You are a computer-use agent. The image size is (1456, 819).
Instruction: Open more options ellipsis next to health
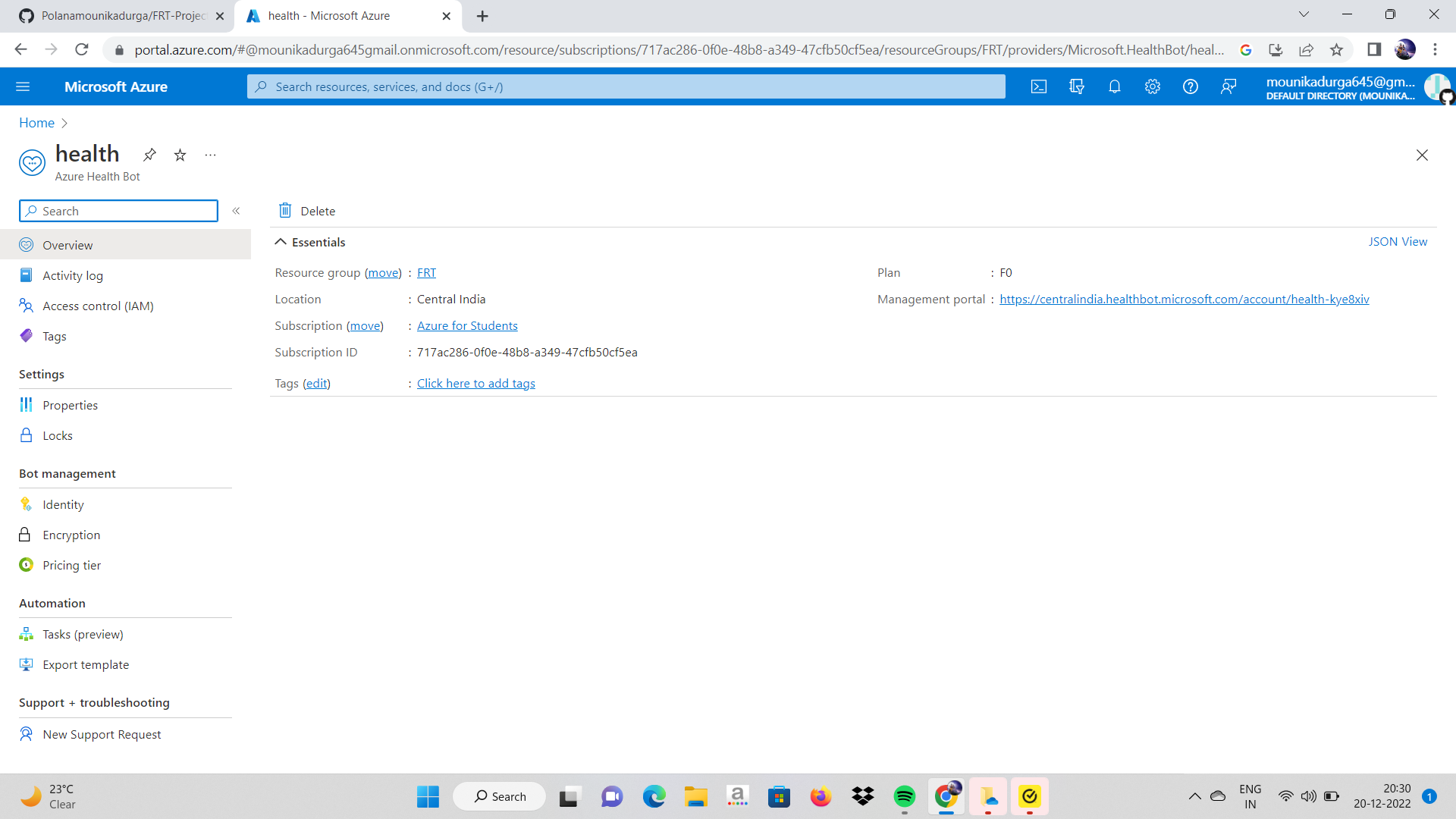pyautogui.click(x=210, y=155)
